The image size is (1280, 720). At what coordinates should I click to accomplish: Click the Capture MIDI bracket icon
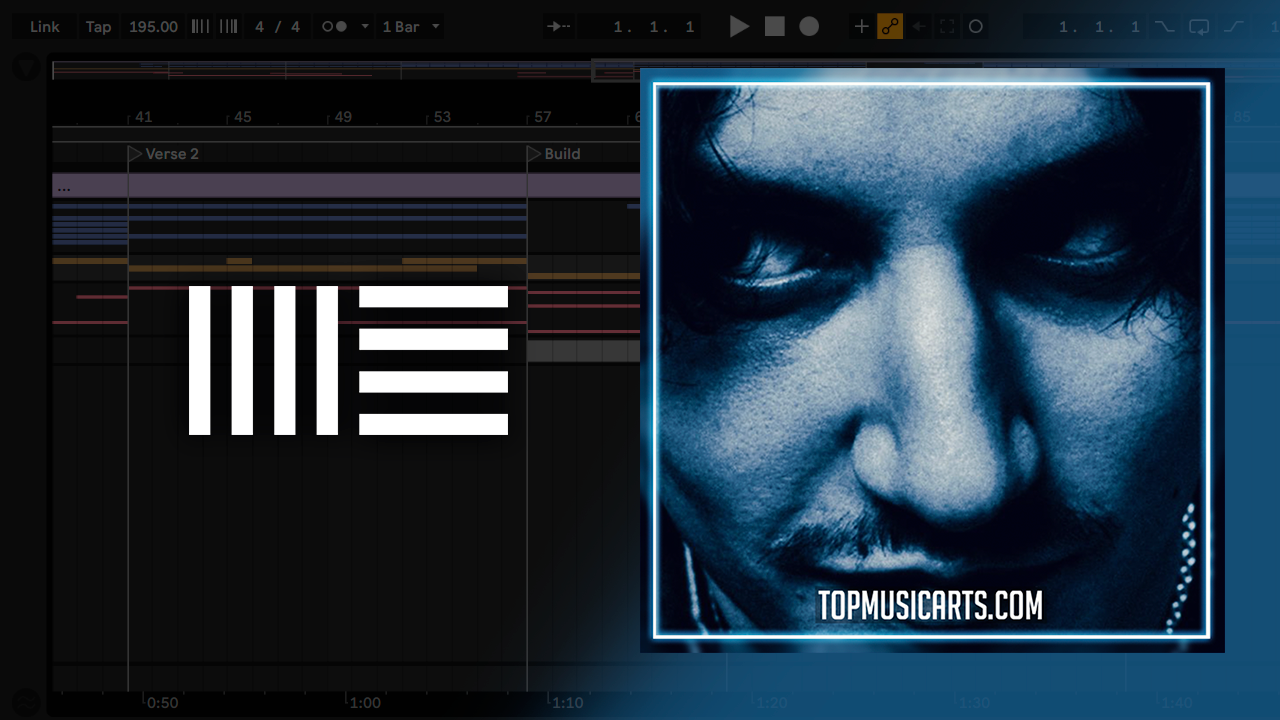pyautogui.click(x=947, y=27)
